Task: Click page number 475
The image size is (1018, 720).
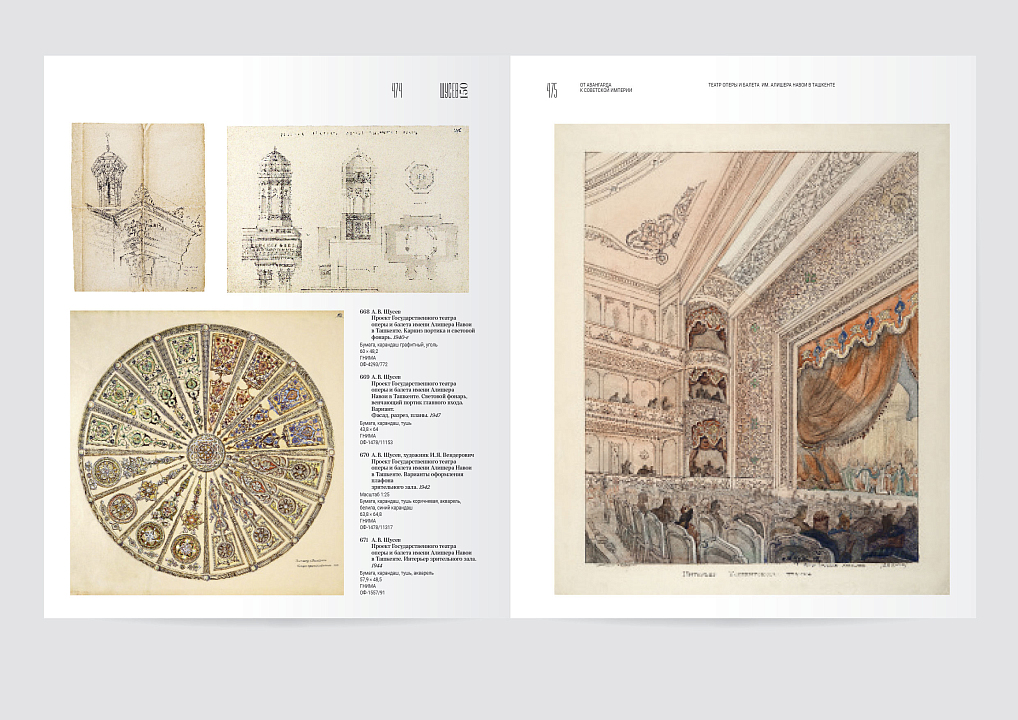Action: coord(552,91)
